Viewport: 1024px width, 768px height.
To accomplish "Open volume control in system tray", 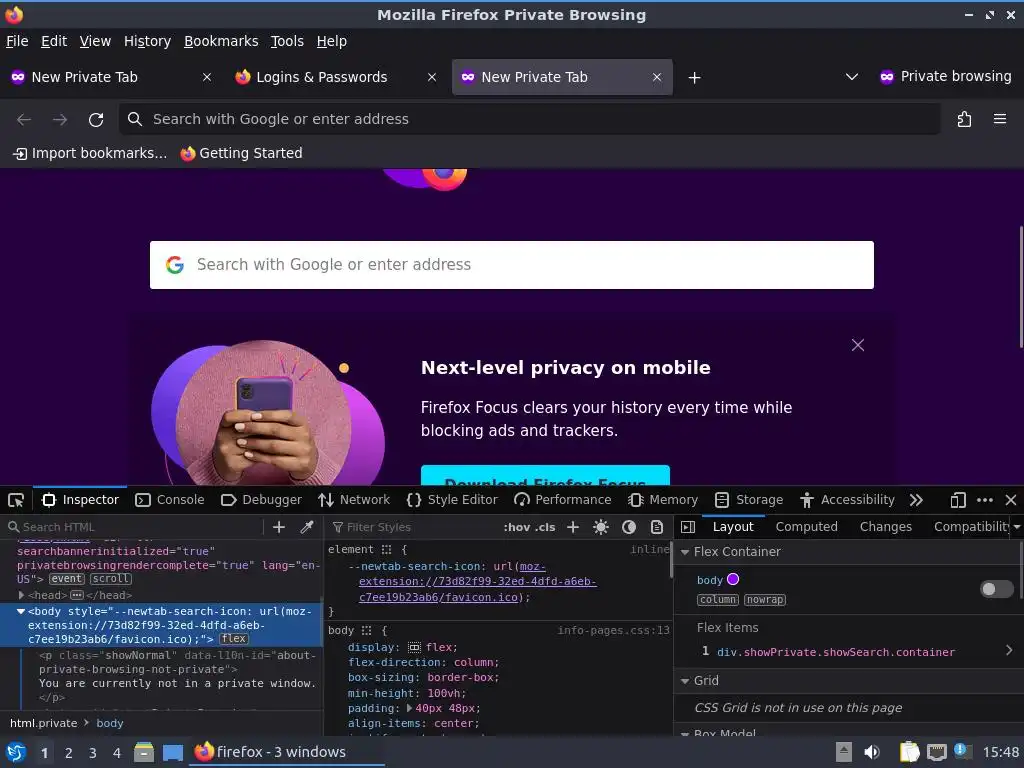I will click(x=872, y=753).
